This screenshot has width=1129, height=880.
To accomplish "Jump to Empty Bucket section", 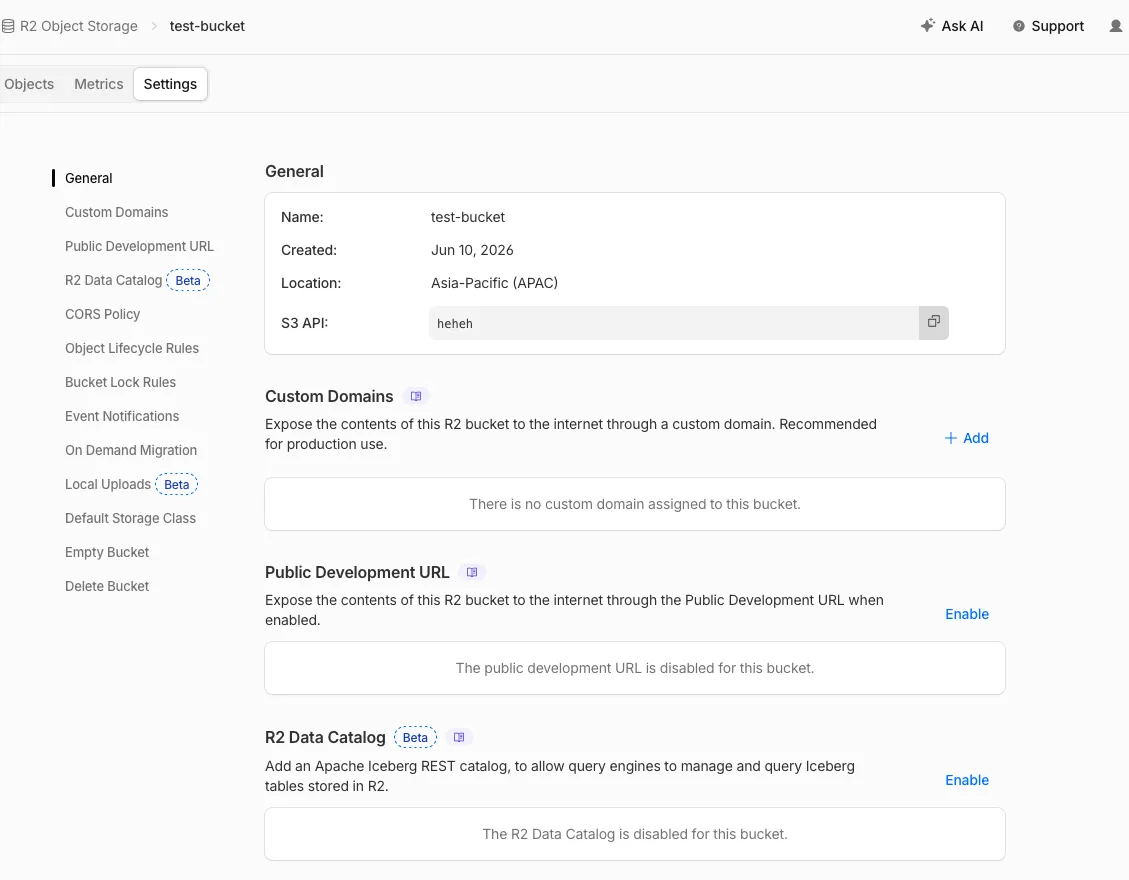I will coord(107,552).
